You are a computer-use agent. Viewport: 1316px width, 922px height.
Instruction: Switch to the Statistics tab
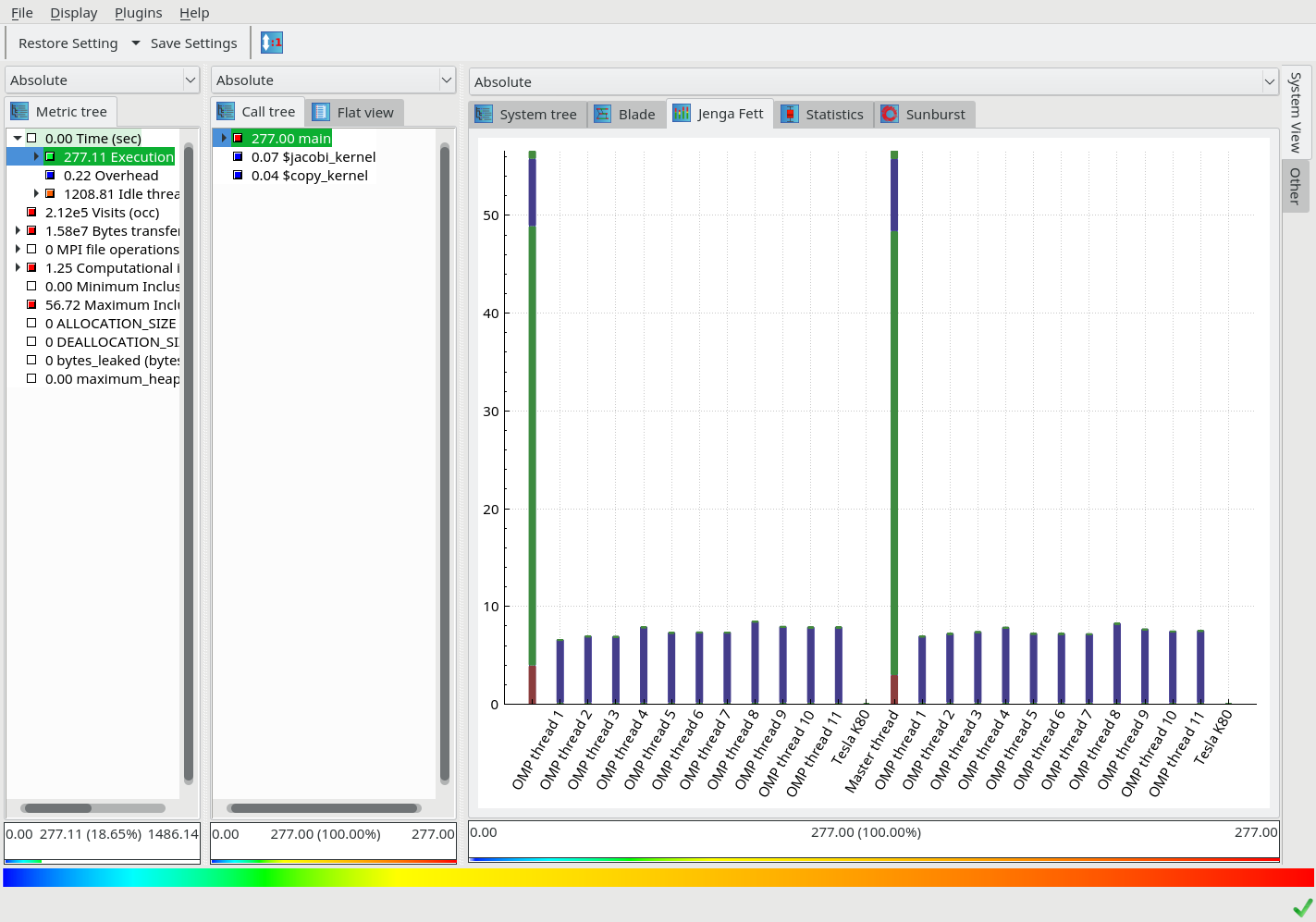pos(823,114)
